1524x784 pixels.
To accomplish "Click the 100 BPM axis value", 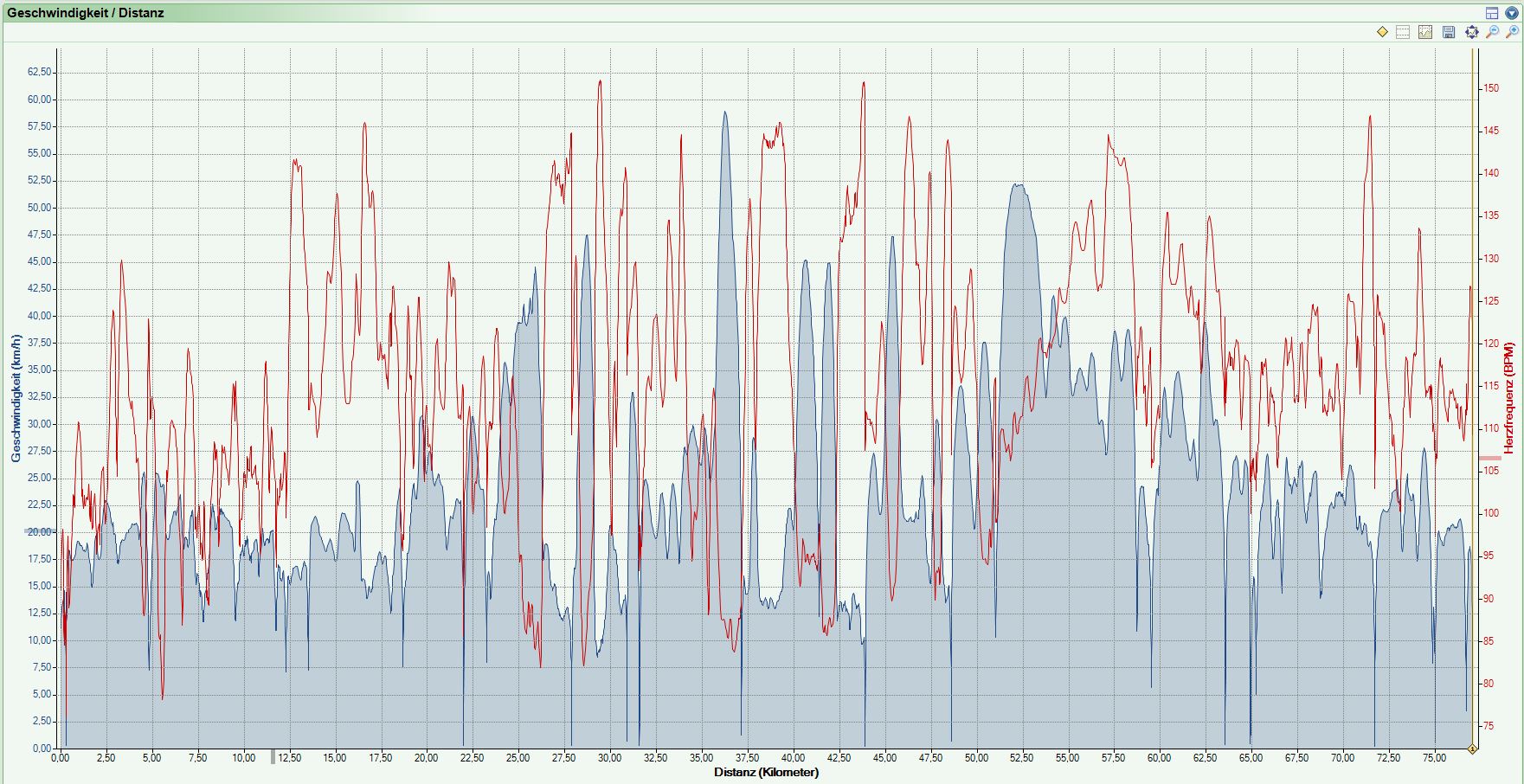I will click(x=1490, y=513).
